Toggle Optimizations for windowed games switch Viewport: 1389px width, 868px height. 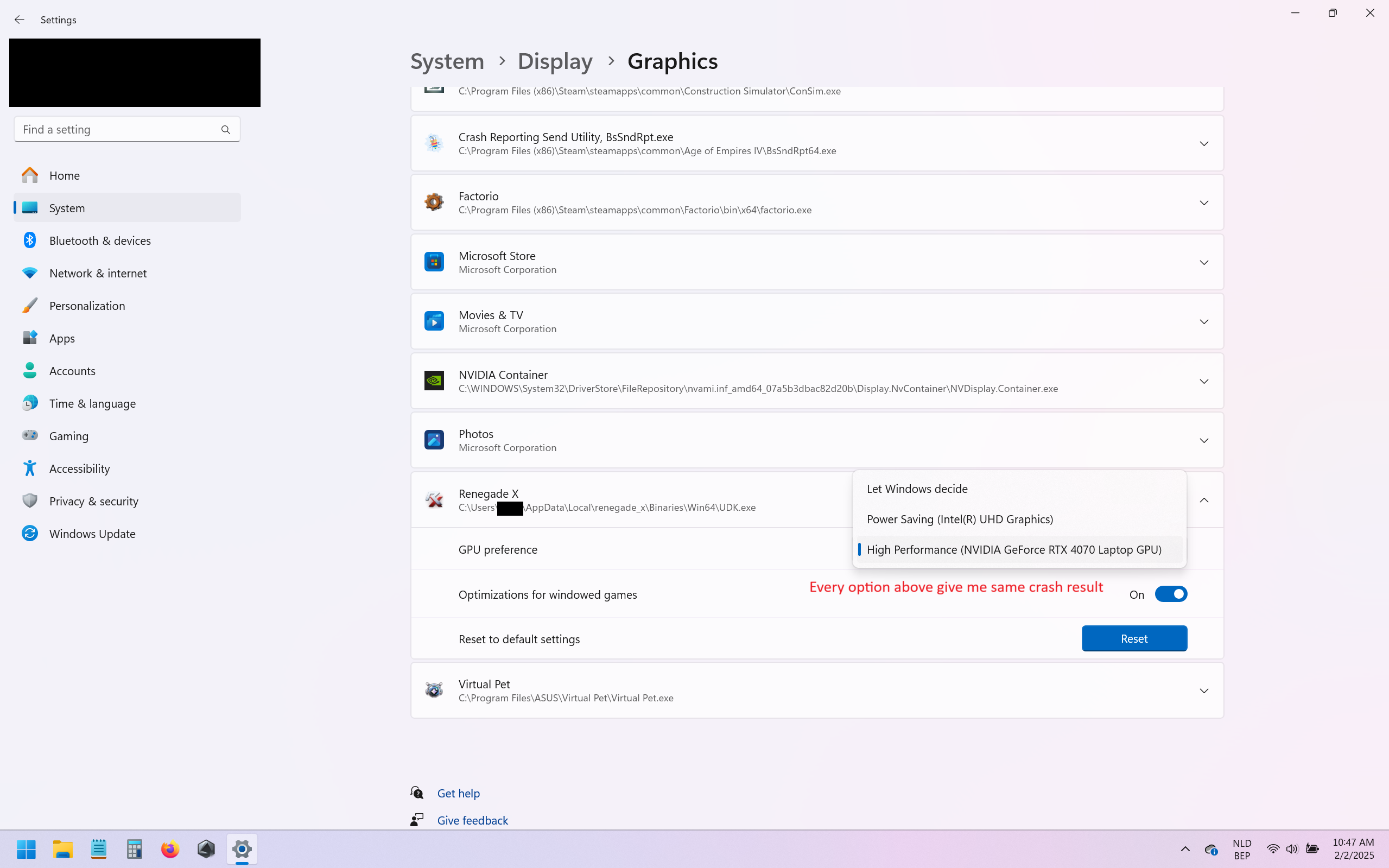click(x=1171, y=594)
